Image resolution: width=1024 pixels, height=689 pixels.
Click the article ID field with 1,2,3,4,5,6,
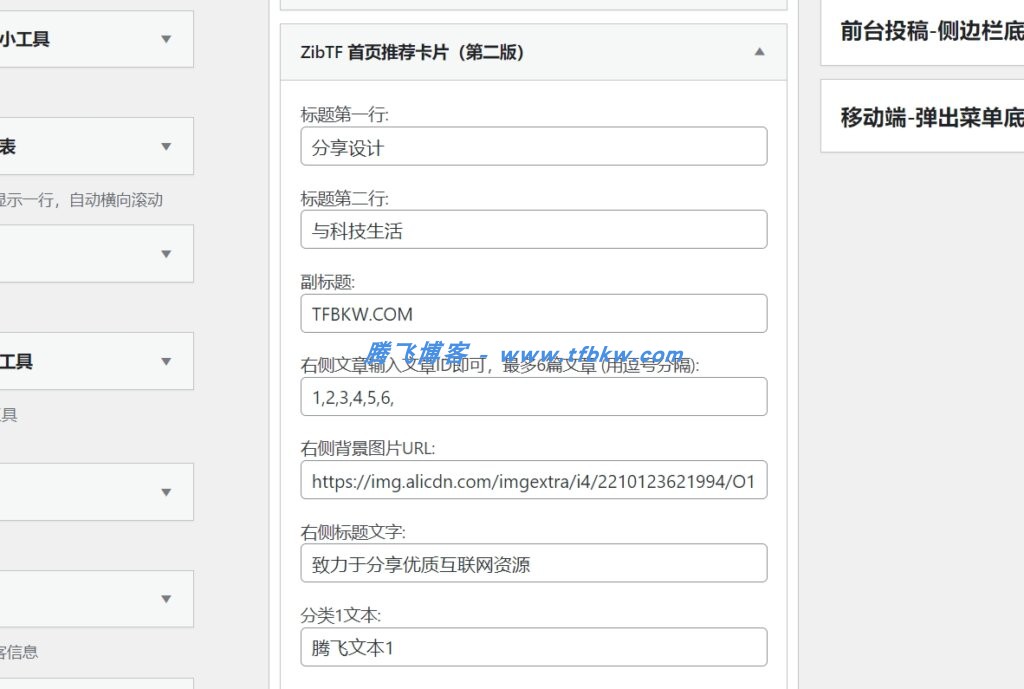point(534,396)
